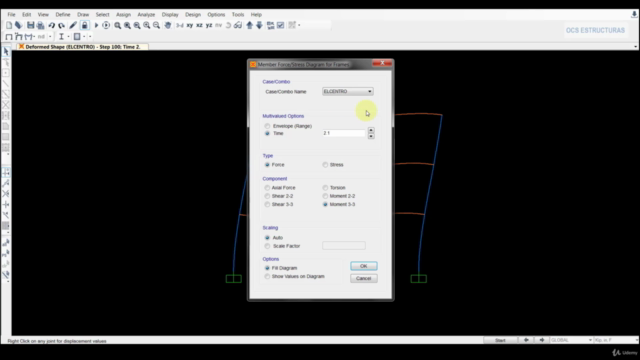Open the Display menu

click(x=170, y=15)
